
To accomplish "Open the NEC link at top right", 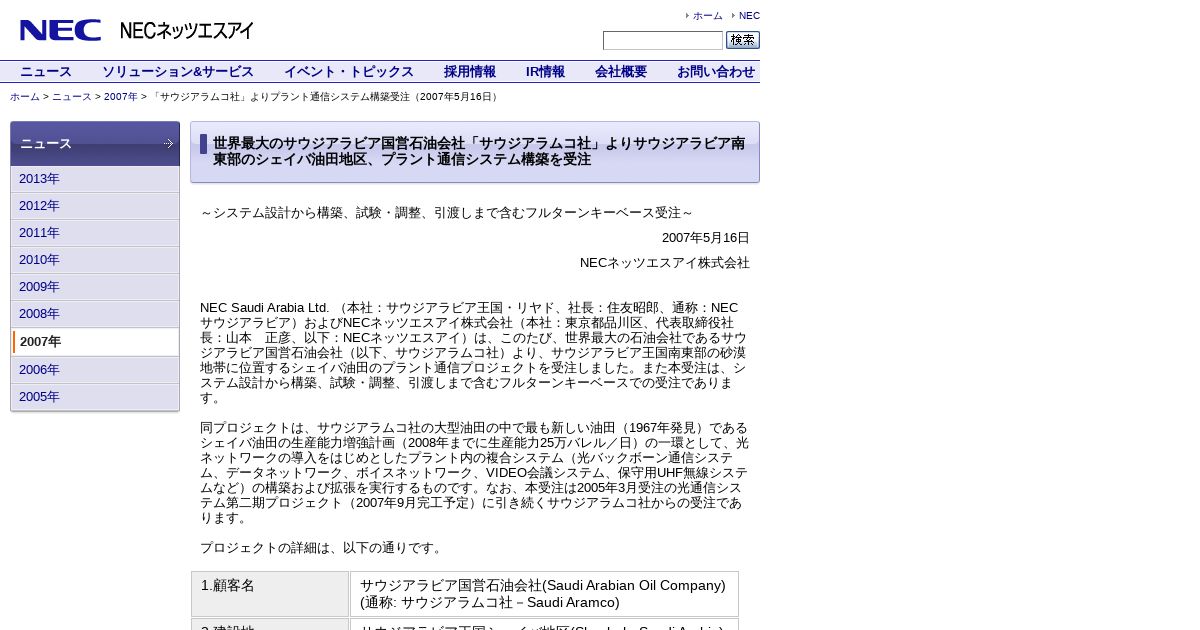I will point(749,16).
